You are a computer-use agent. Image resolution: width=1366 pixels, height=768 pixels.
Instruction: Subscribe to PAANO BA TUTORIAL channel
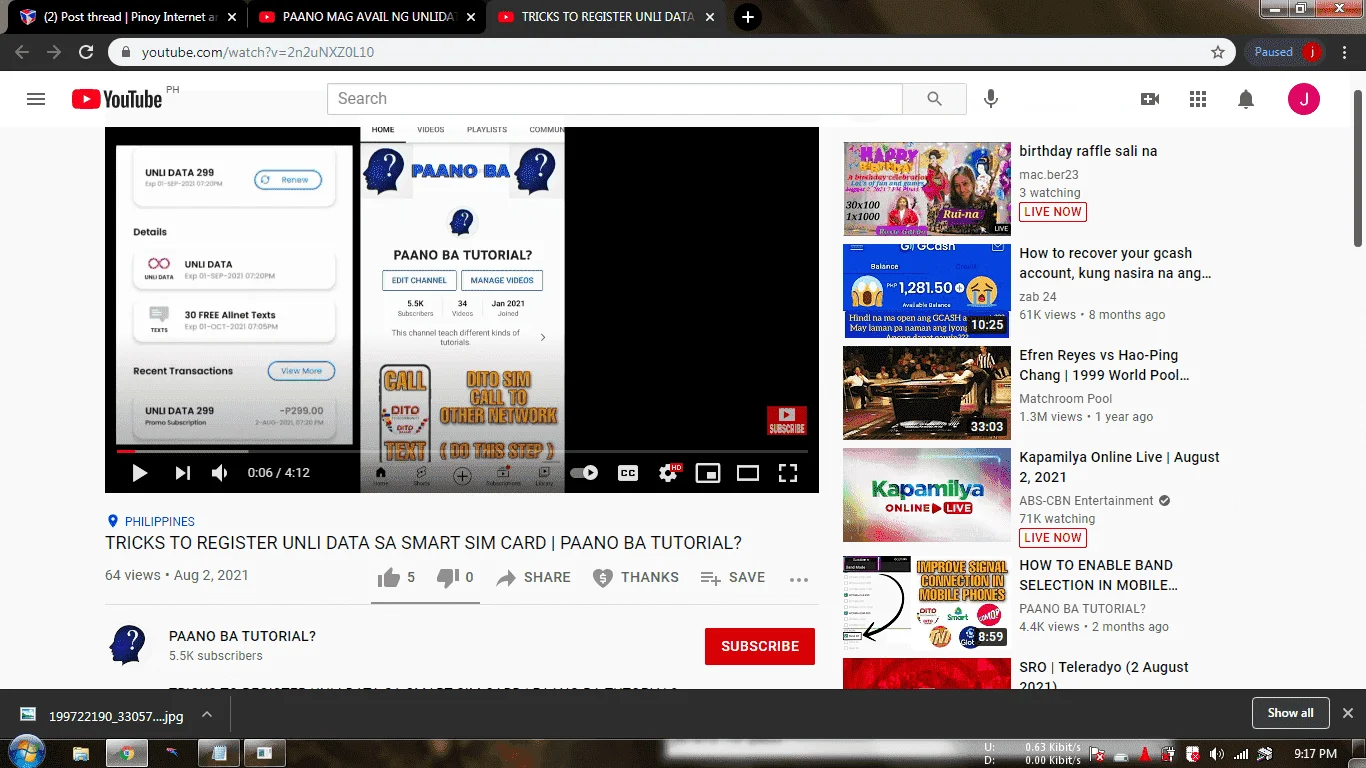[x=760, y=646]
